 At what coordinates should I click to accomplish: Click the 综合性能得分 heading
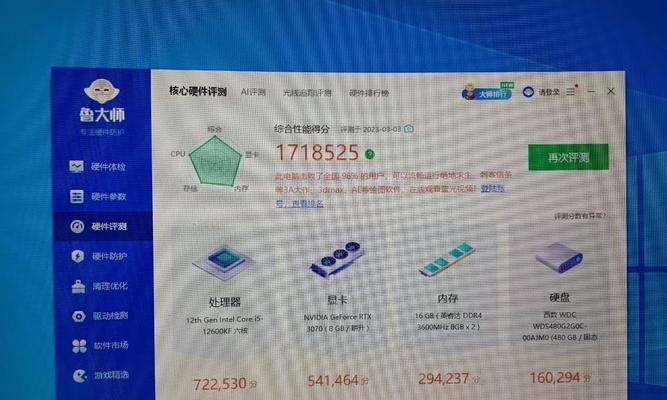(x=302, y=129)
